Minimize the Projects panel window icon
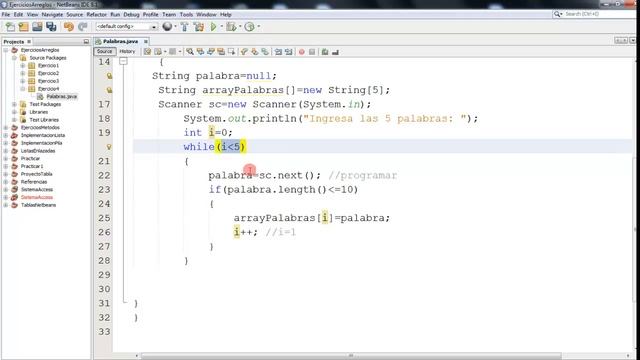 [86, 42]
